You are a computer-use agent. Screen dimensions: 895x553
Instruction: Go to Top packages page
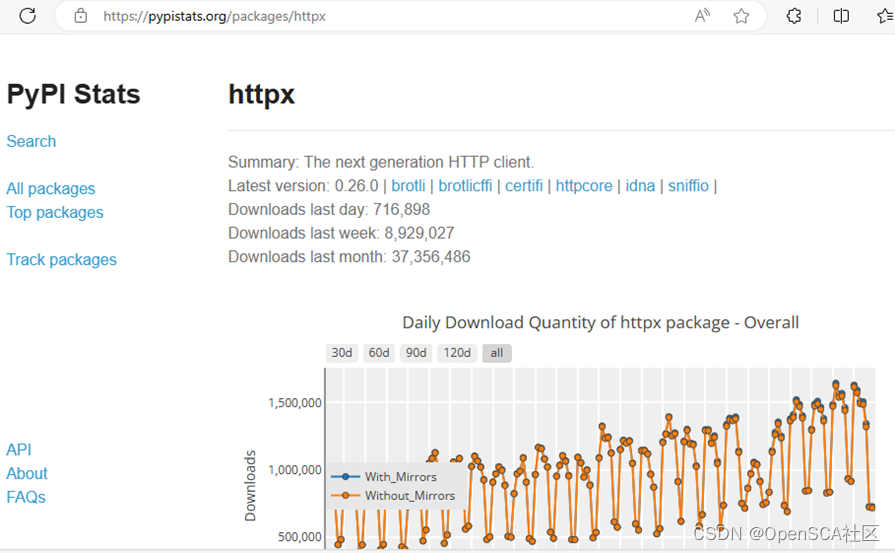pyautogui.click(x=55, y=212)
